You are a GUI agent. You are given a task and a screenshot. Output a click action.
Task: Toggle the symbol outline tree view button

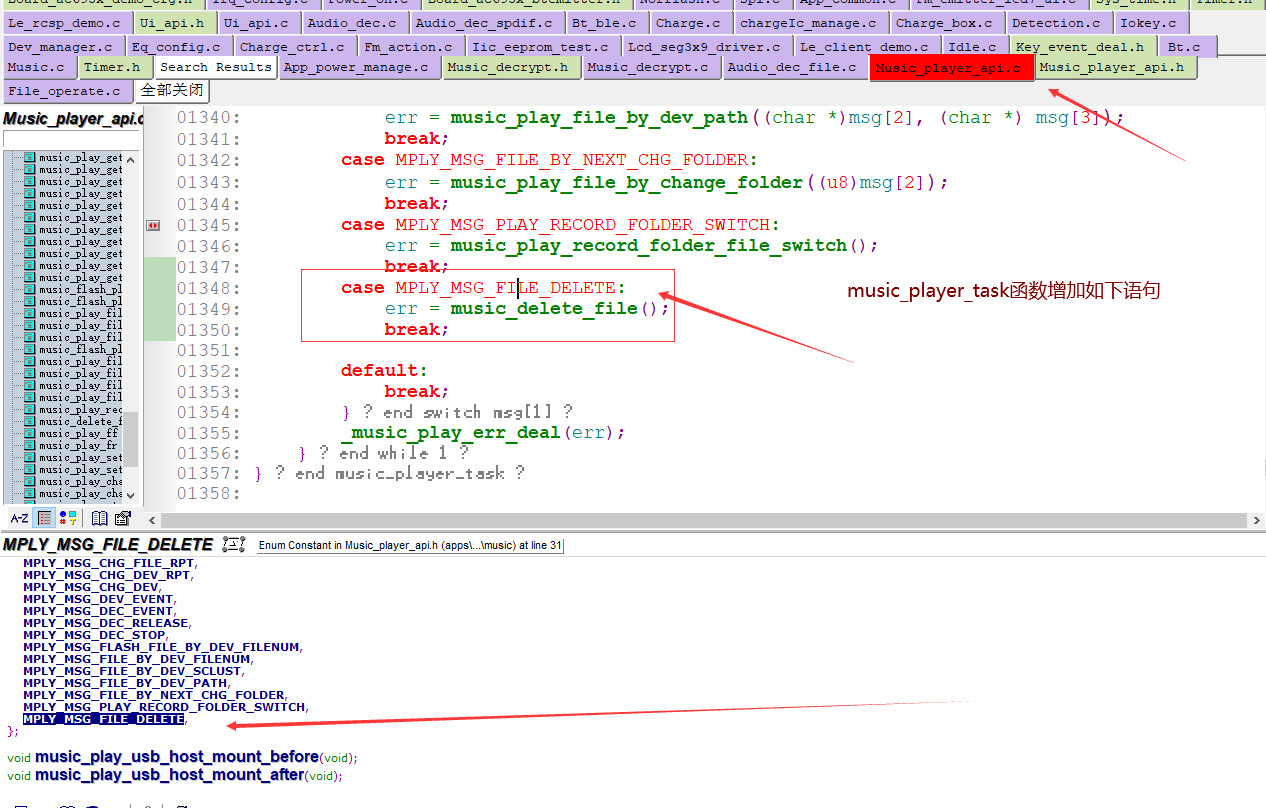[44, 518]
